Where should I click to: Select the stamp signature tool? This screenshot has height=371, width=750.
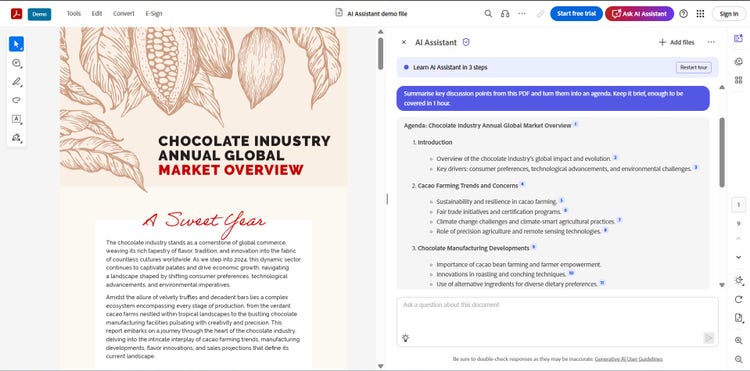pos(16,138)
